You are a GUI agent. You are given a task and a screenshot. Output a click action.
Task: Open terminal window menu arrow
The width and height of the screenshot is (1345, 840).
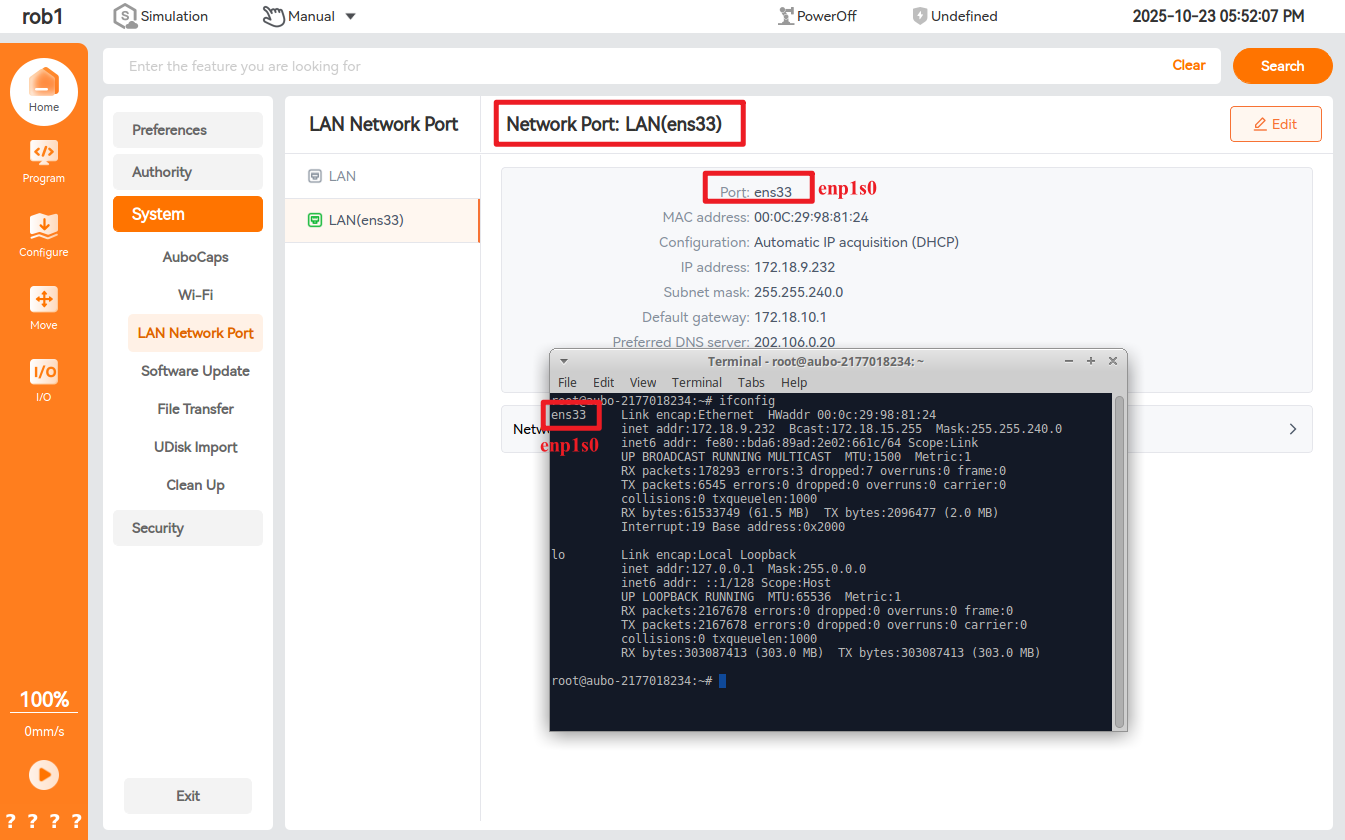564,361
